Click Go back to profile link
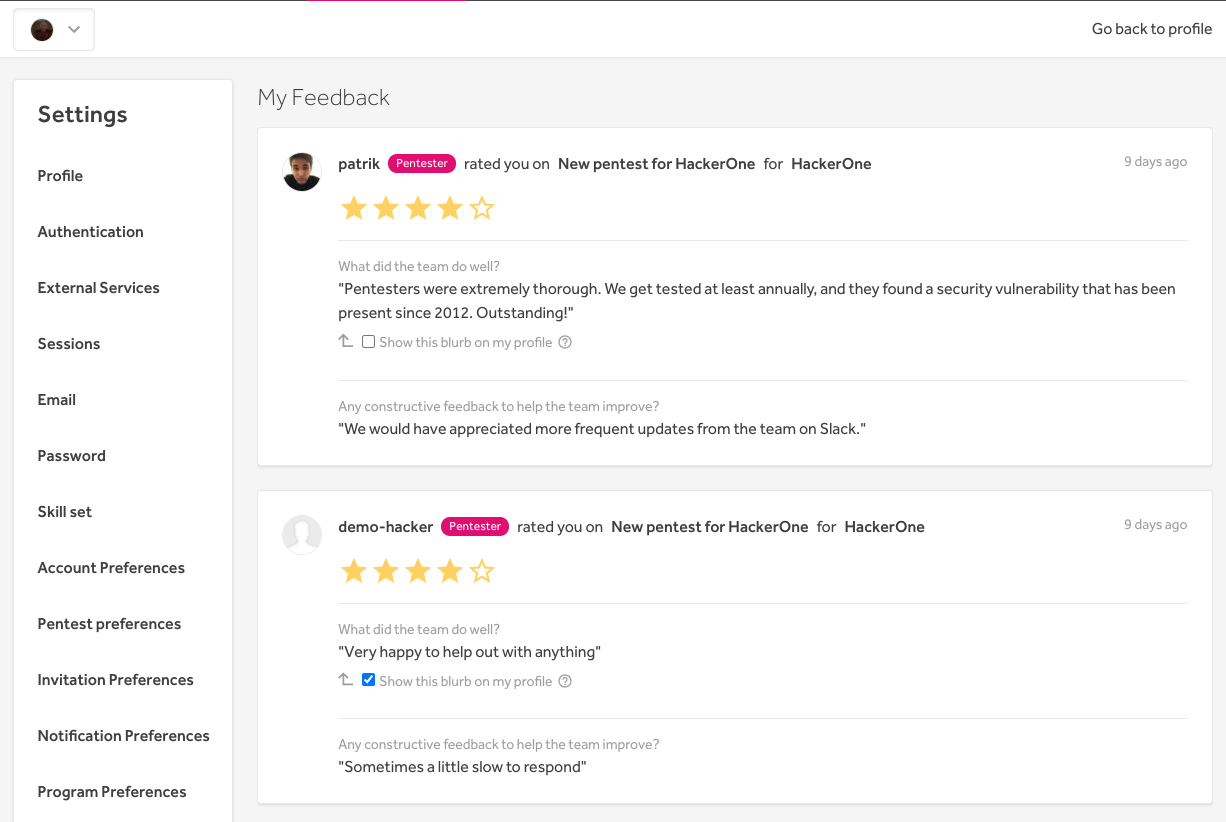The image size is (1226, 822). (1152, 29)
